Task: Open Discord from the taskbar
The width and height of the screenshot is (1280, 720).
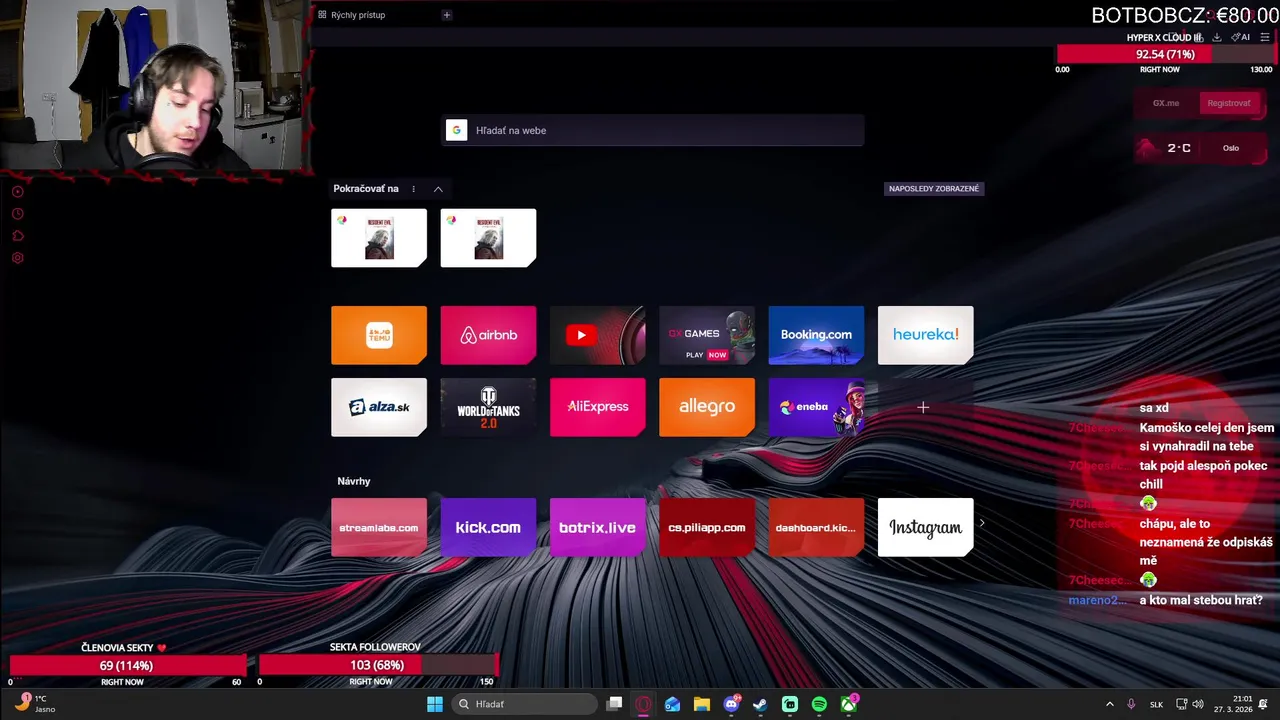Action: click(x=732, y=704)
